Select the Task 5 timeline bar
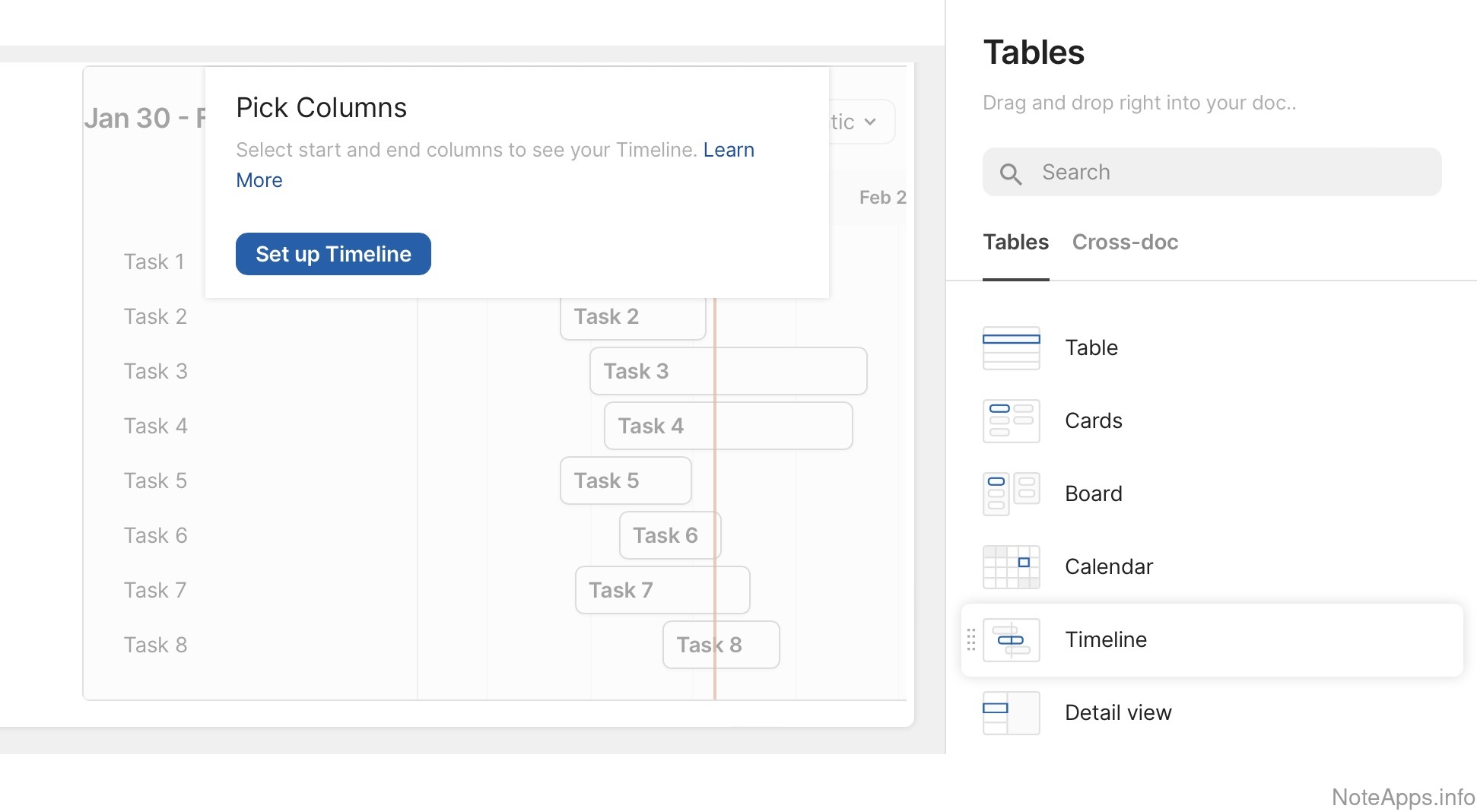The height and width of the screenshot is (812, 1477). point(625,481)
